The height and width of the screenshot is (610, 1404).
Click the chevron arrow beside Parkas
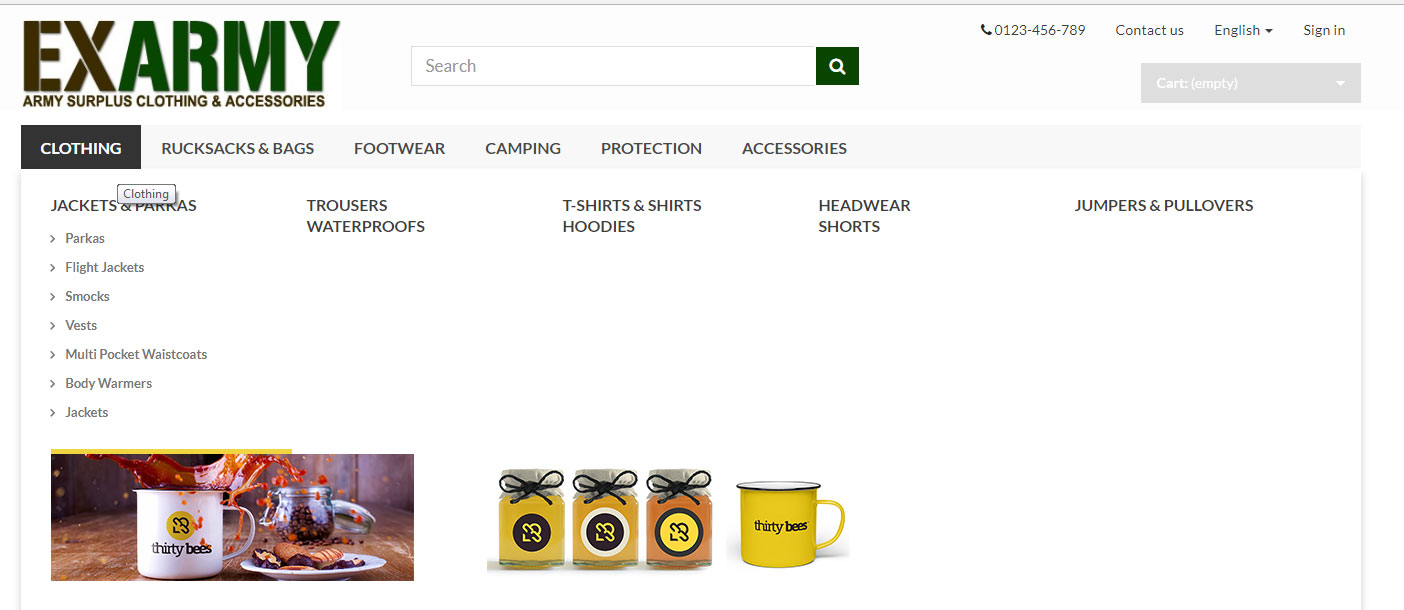coord(53,239)
